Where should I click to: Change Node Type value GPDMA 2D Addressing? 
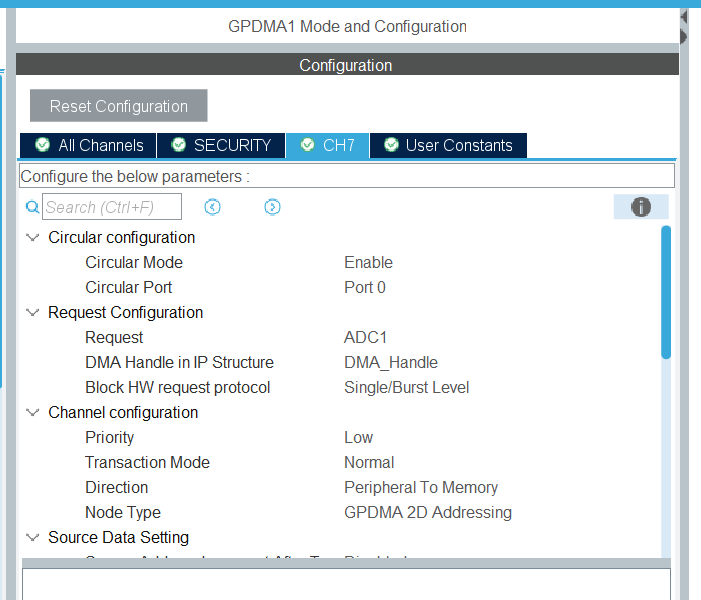pyautogui.click(x=428, y=513)
